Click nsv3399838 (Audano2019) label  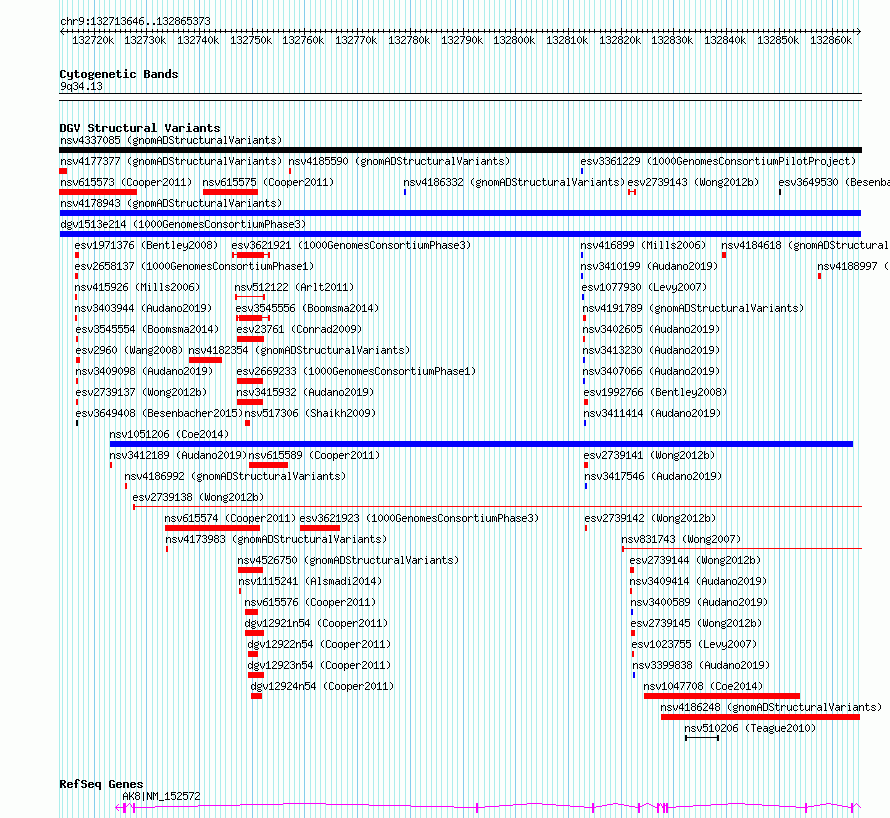[702, 665]
